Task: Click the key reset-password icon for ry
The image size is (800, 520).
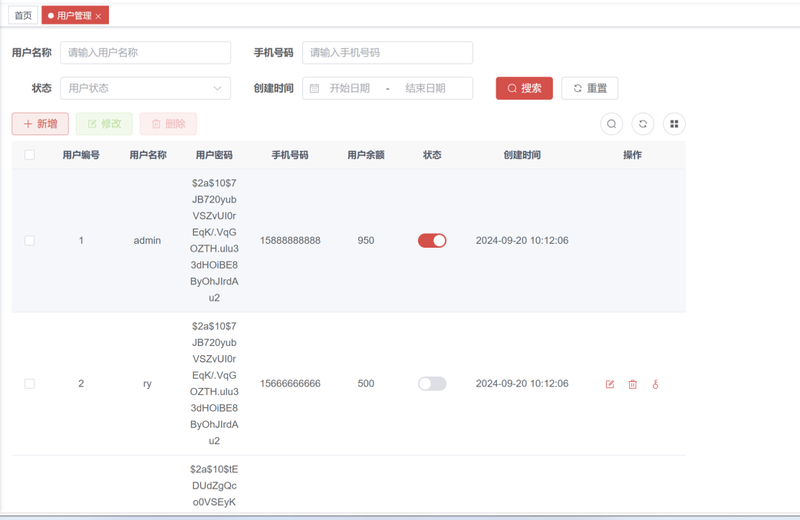Action: (656, 384)
